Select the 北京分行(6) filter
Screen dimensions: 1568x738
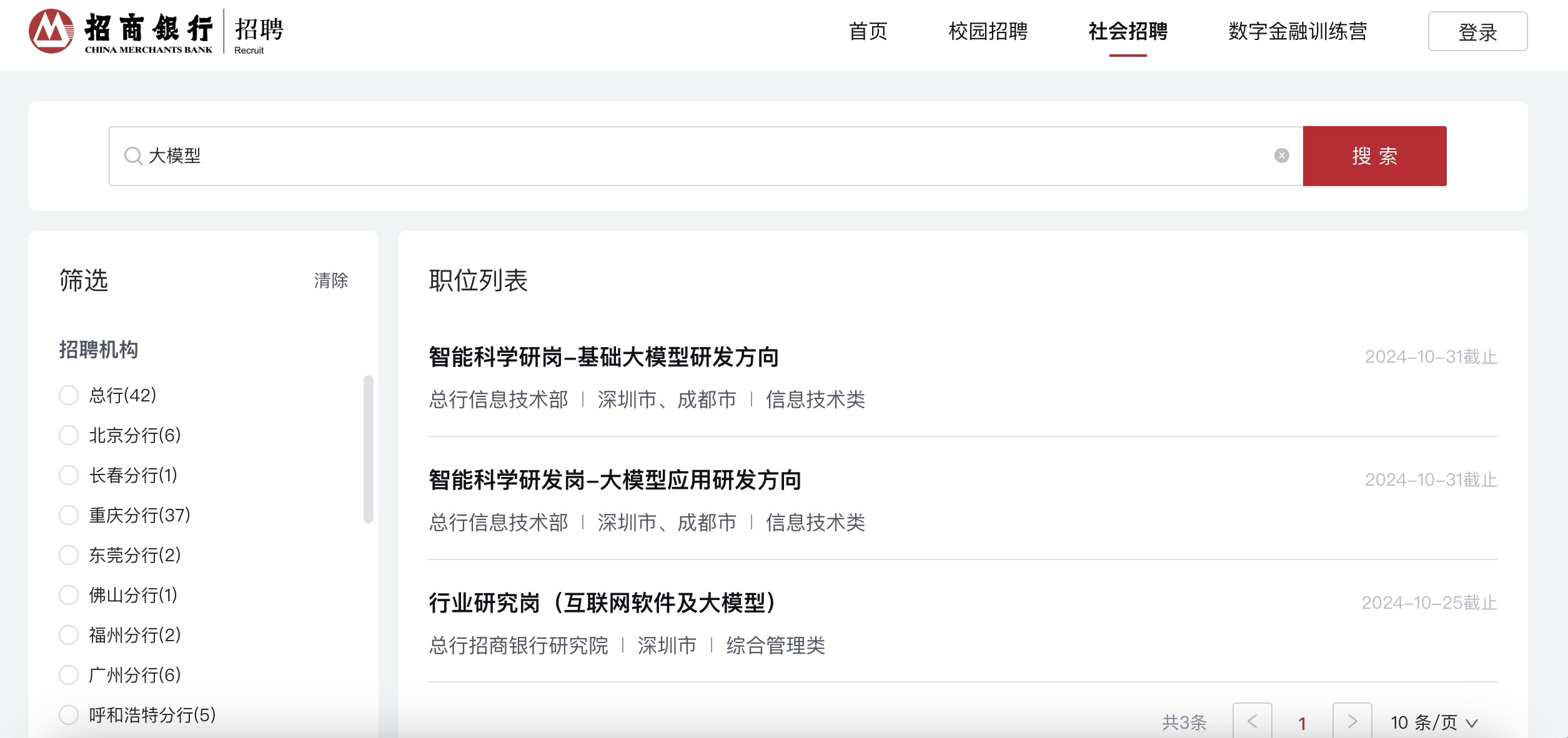coord(69,435)
